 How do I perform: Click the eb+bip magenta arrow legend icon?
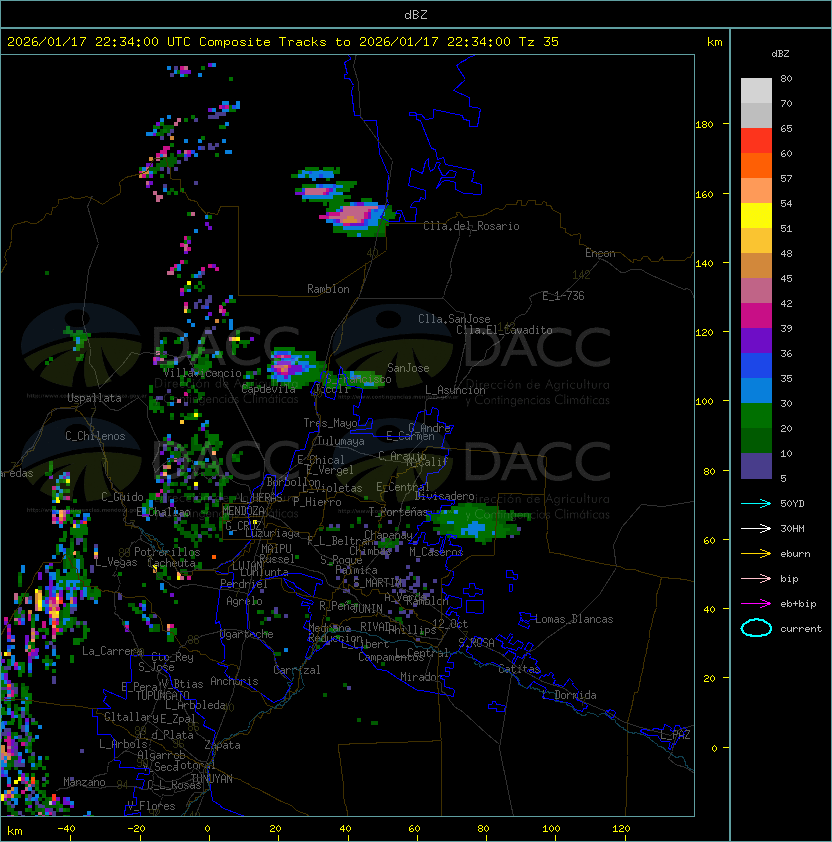756,604
